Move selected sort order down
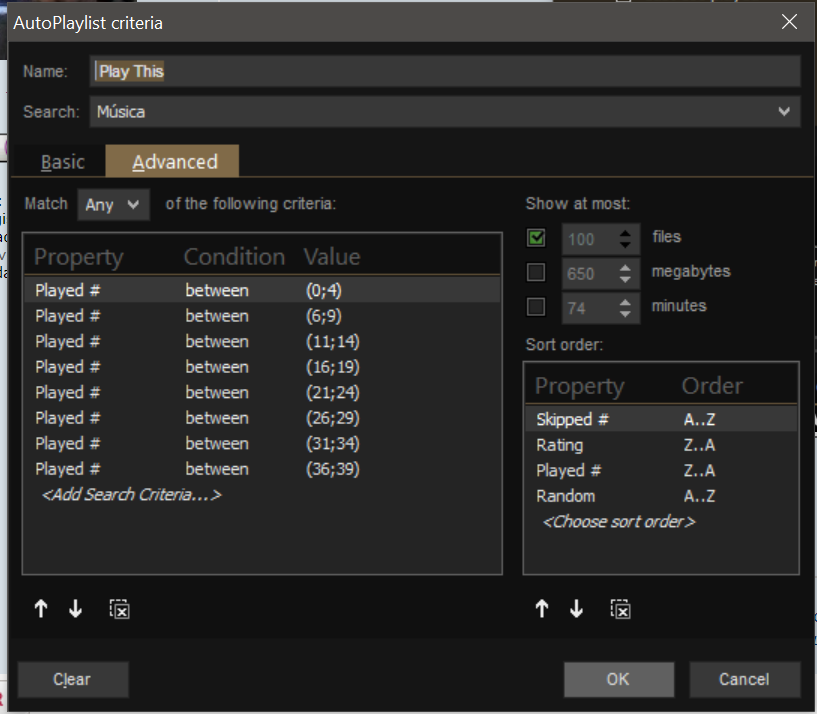817x714 pixels. (x=576, y=609)
